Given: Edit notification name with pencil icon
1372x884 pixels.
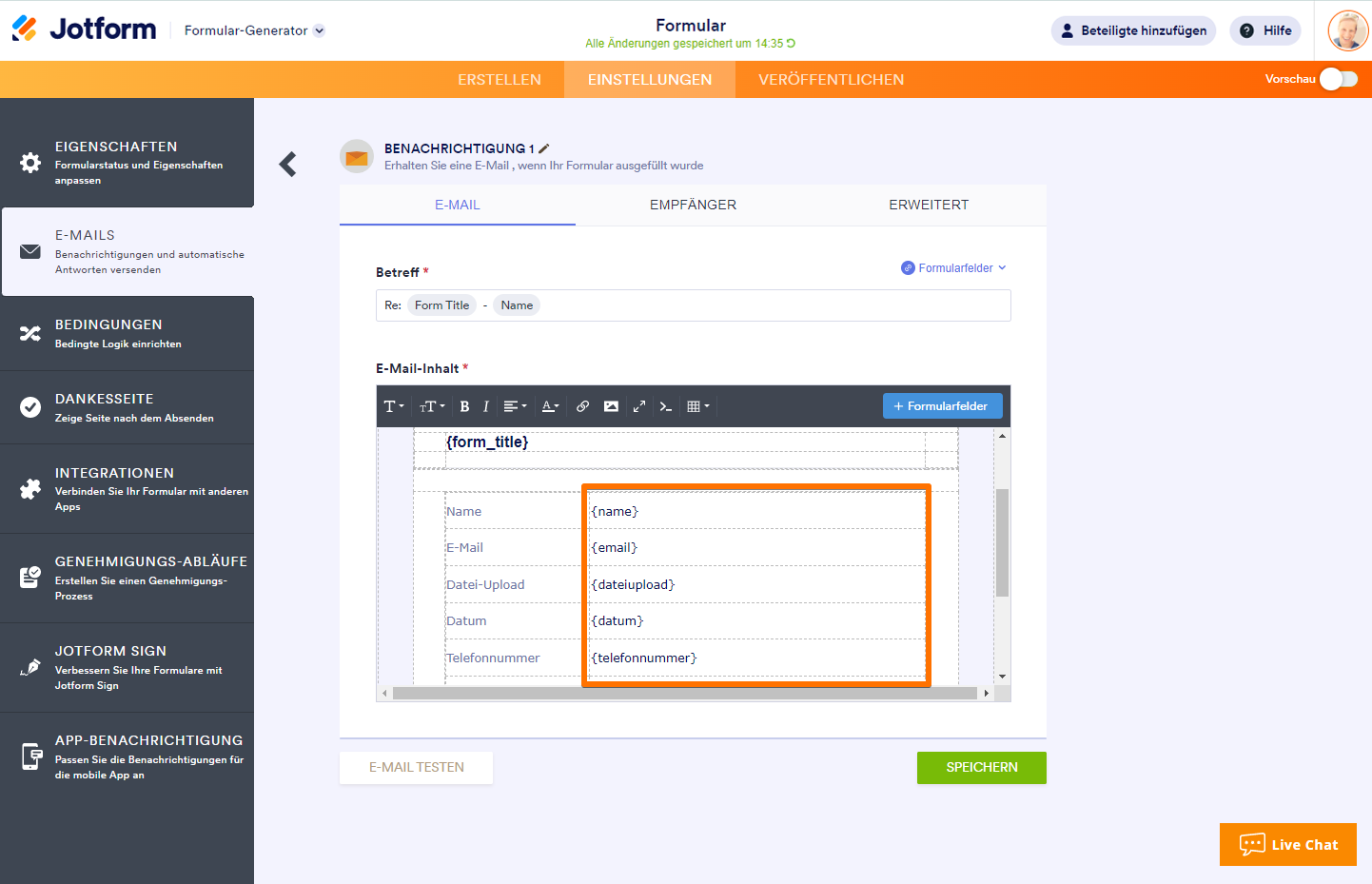Looking at the screenshot, I should pos(544,148).
